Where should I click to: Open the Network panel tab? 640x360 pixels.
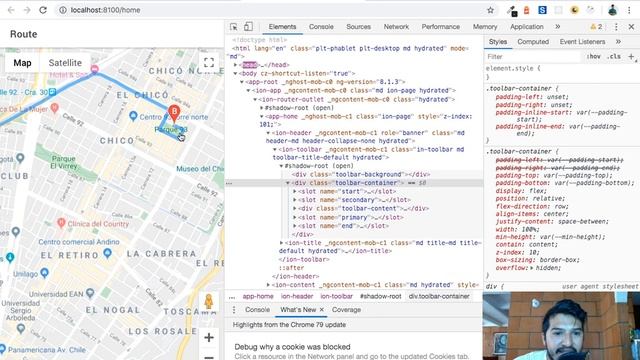396,27
